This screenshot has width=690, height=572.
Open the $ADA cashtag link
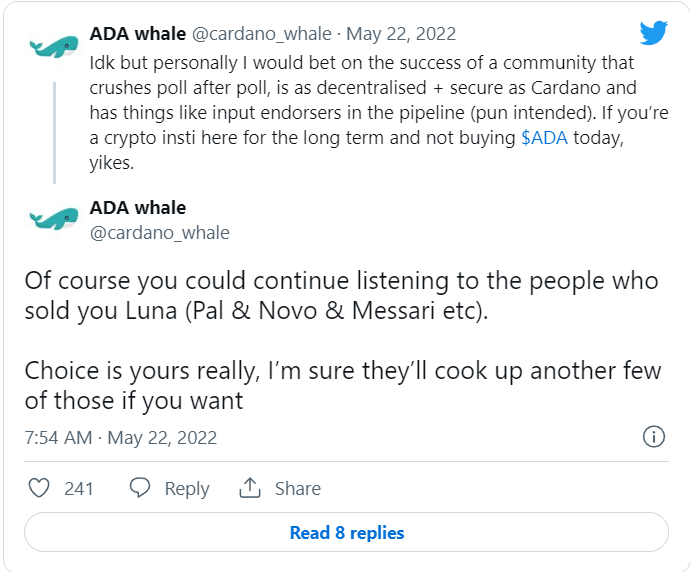coord(544,138)
